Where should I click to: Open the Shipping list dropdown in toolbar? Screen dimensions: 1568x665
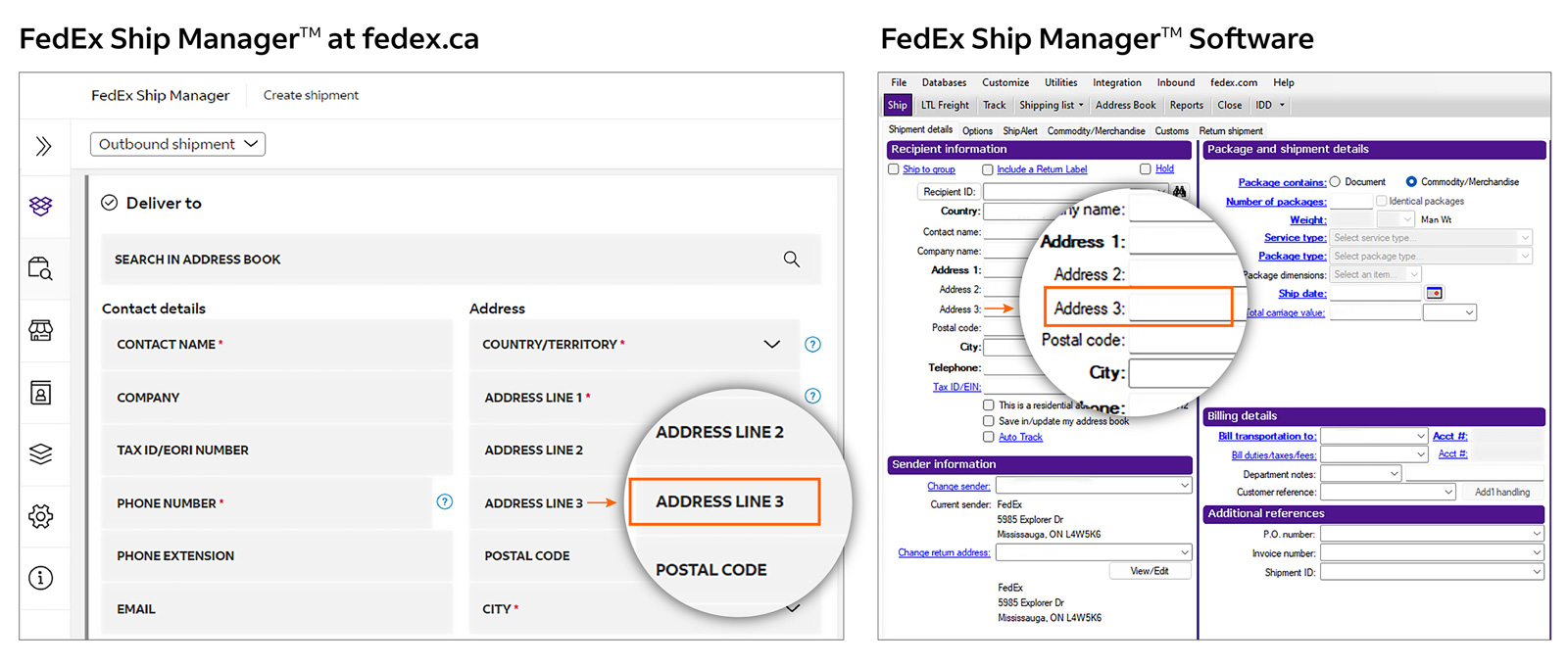click(x=1052, y=105)
